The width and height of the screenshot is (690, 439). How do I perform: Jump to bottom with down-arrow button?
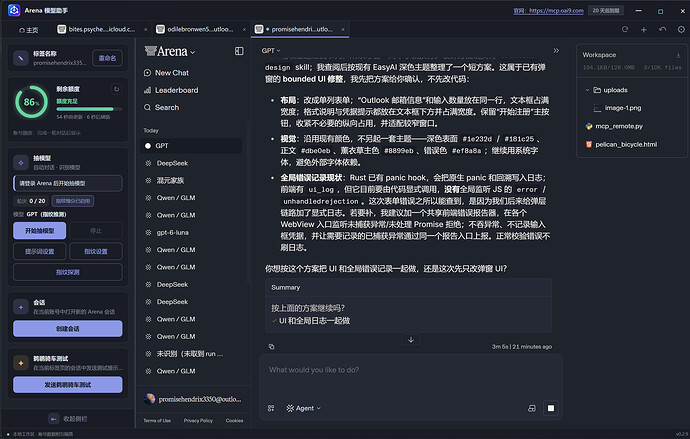point(411,340)
